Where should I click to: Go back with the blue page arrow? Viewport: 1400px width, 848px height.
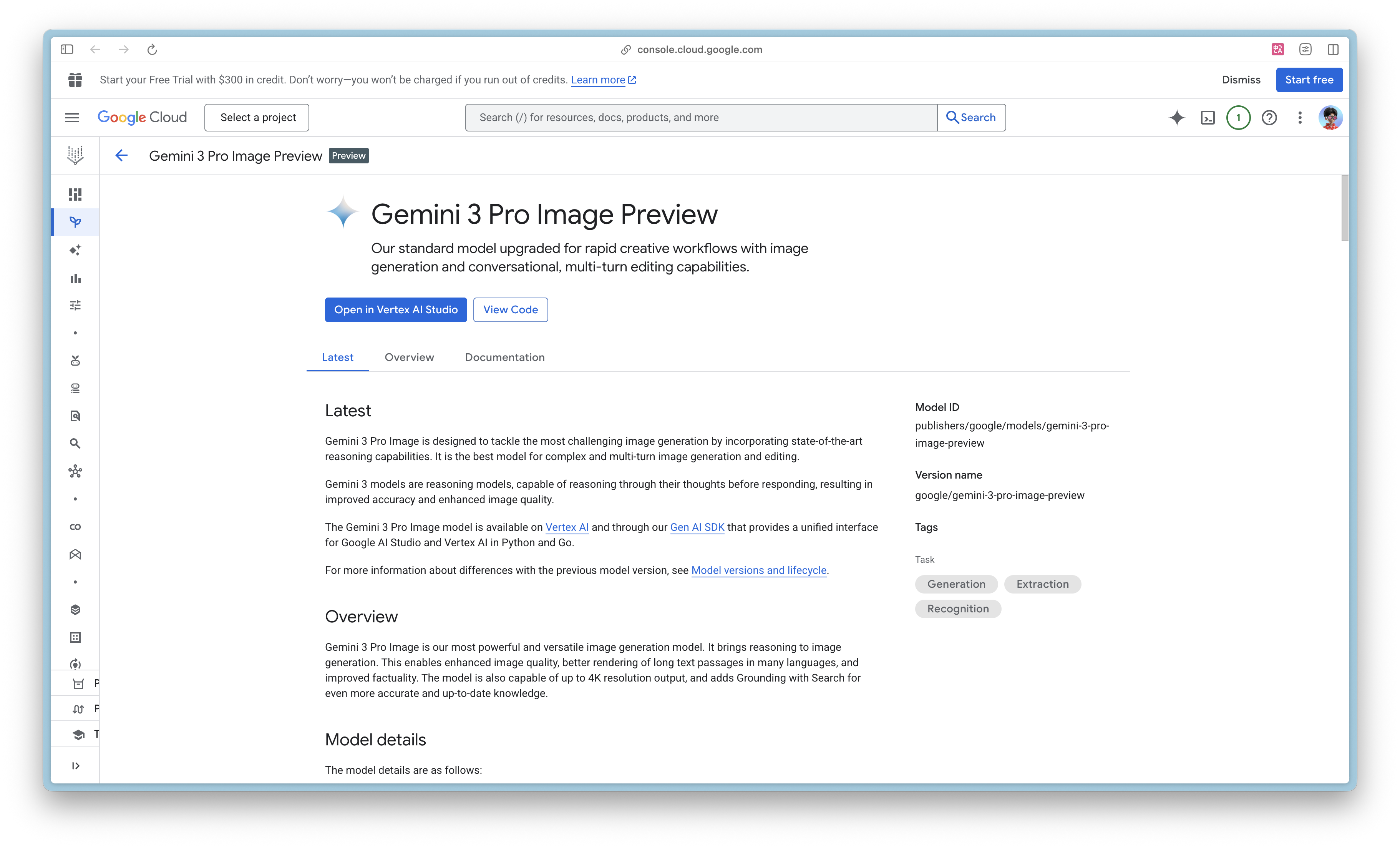pyautogui.click(x=121, y=155)
